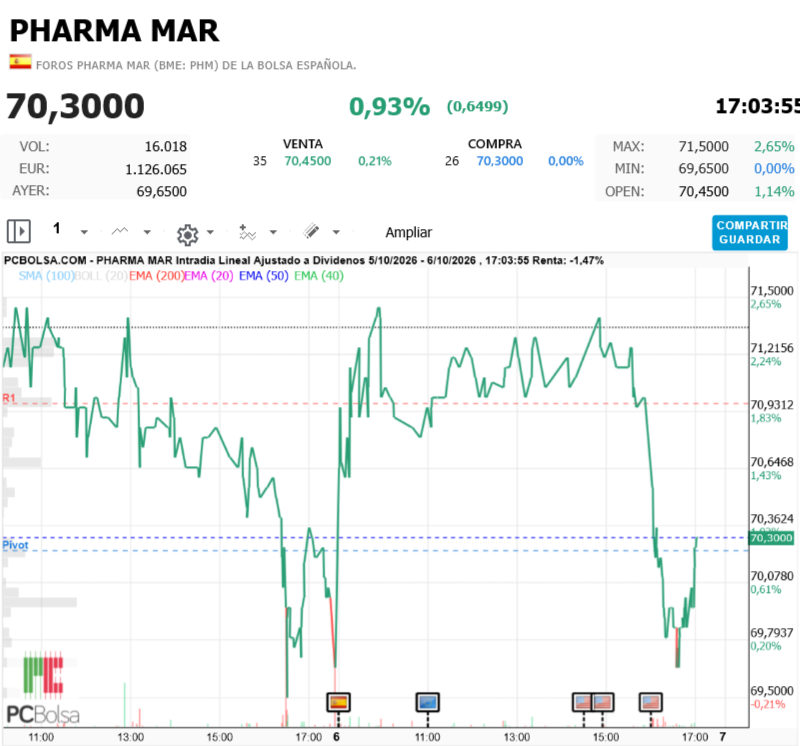Click the COMPARTIR GUARDAR button
800x746 pixels.
tap(750, 233)
